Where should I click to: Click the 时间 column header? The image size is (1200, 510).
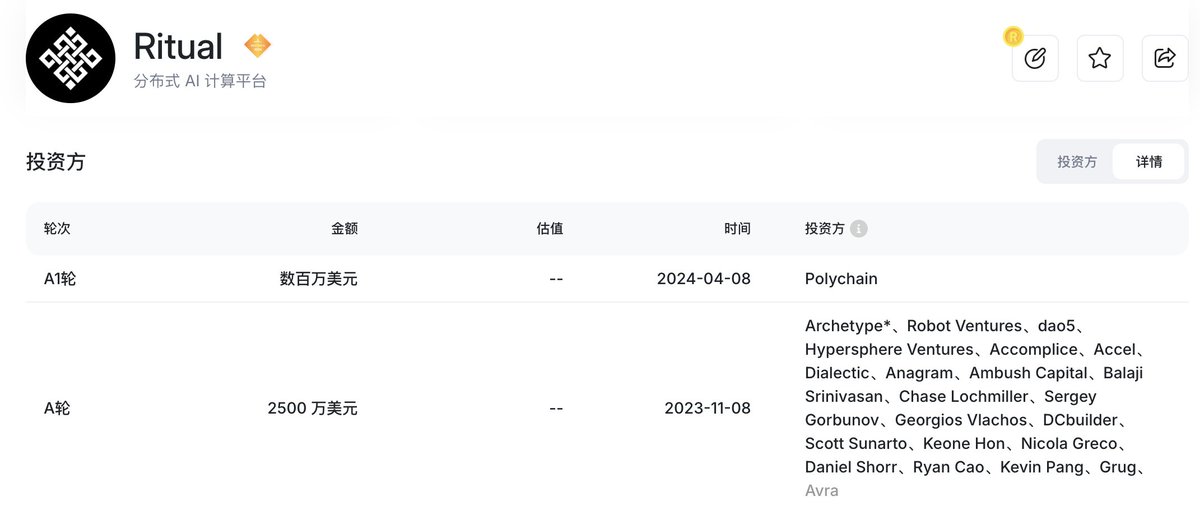coord(737,229)
